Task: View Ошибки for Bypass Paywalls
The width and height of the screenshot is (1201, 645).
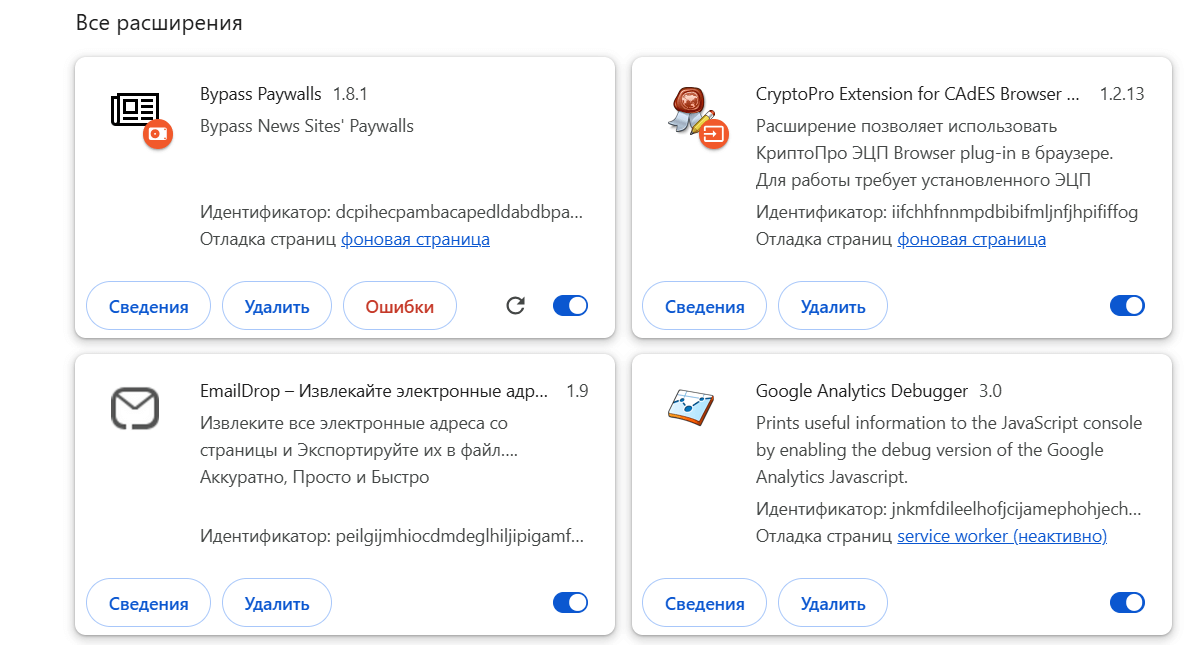Action: pyautogui.click(x=400, y=306)
